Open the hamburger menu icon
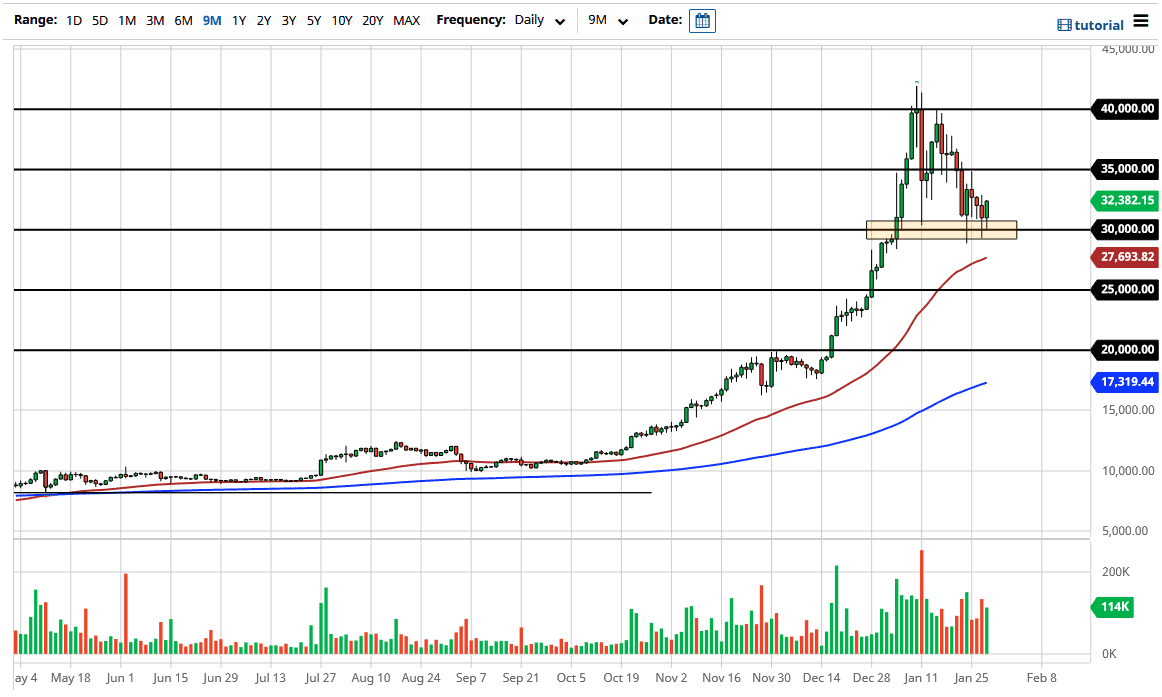The image size is (1162, 697). [1143, 22]
